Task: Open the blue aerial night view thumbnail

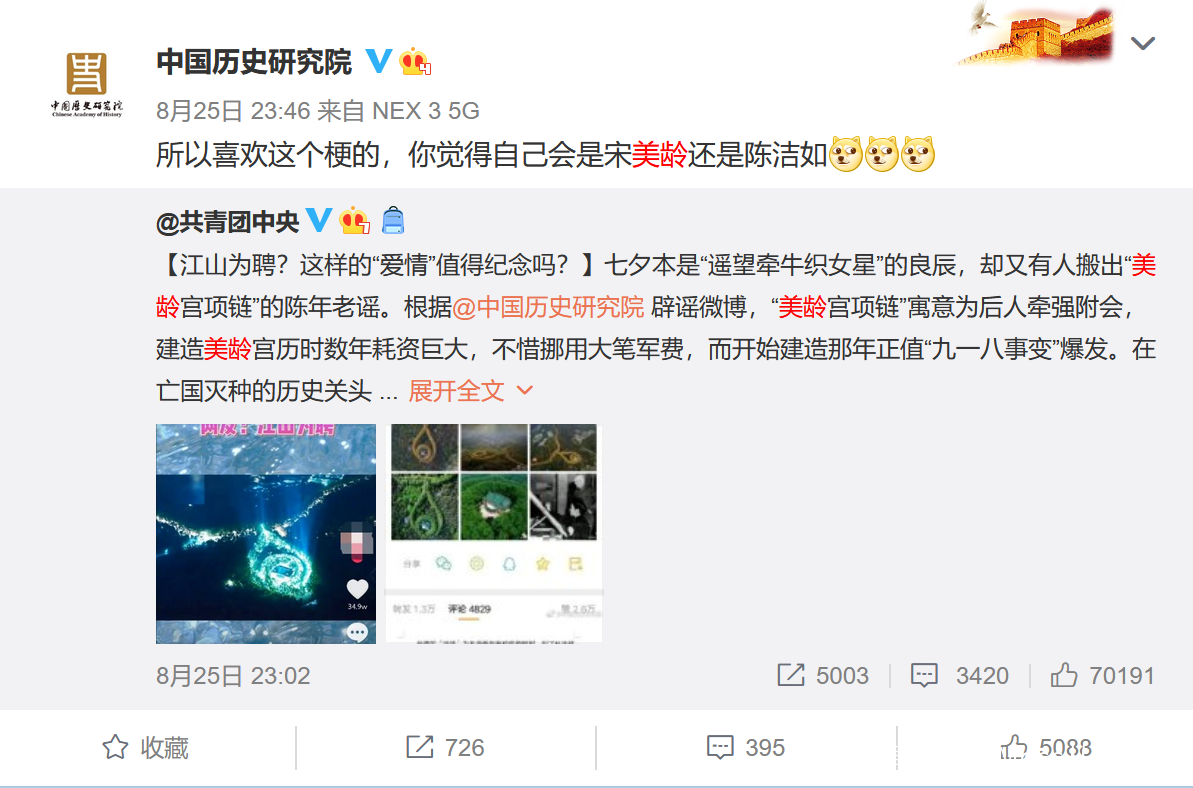Action: pos(266,533)
